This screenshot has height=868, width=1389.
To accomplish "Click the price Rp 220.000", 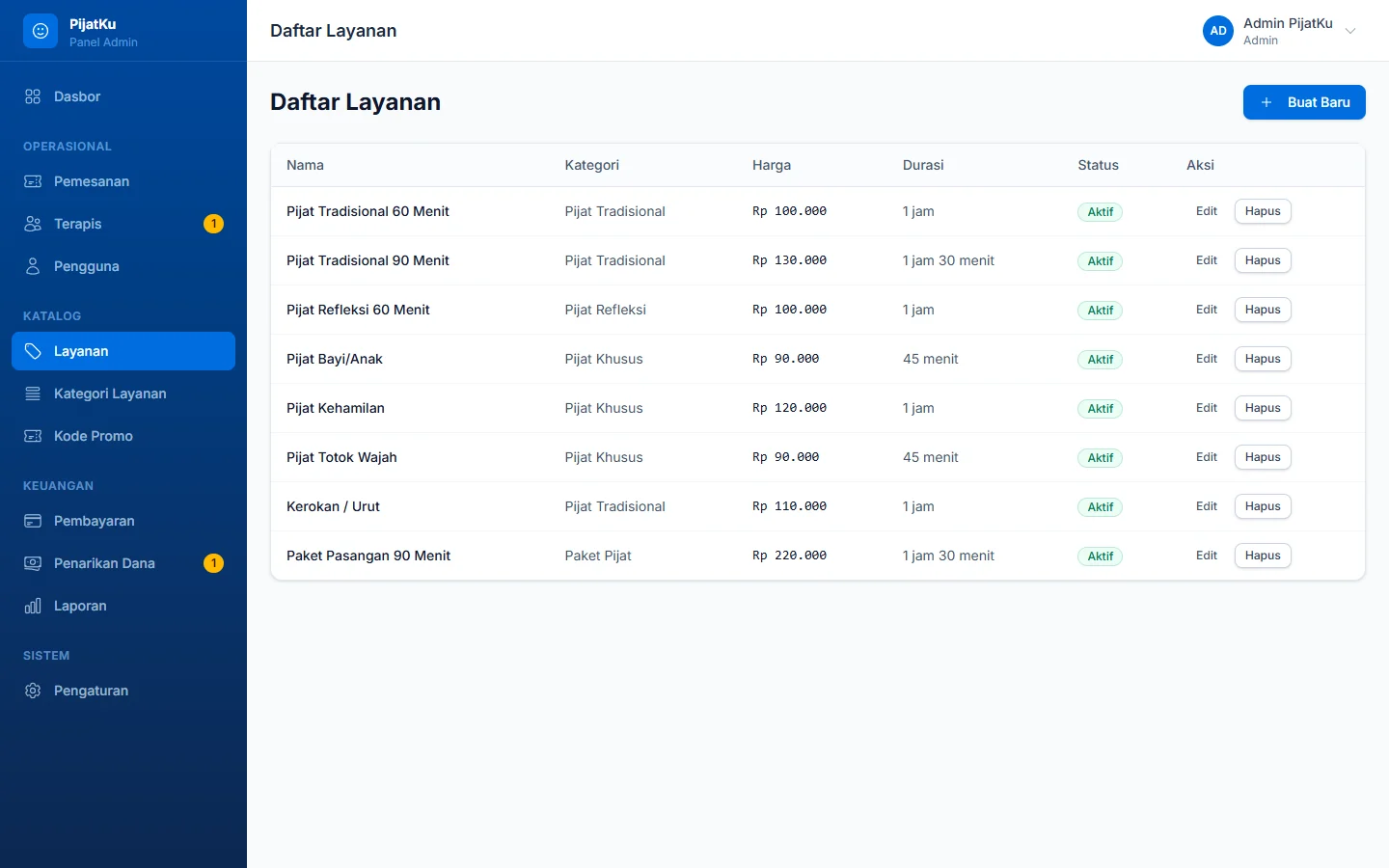I will click(x=789, y=556).
